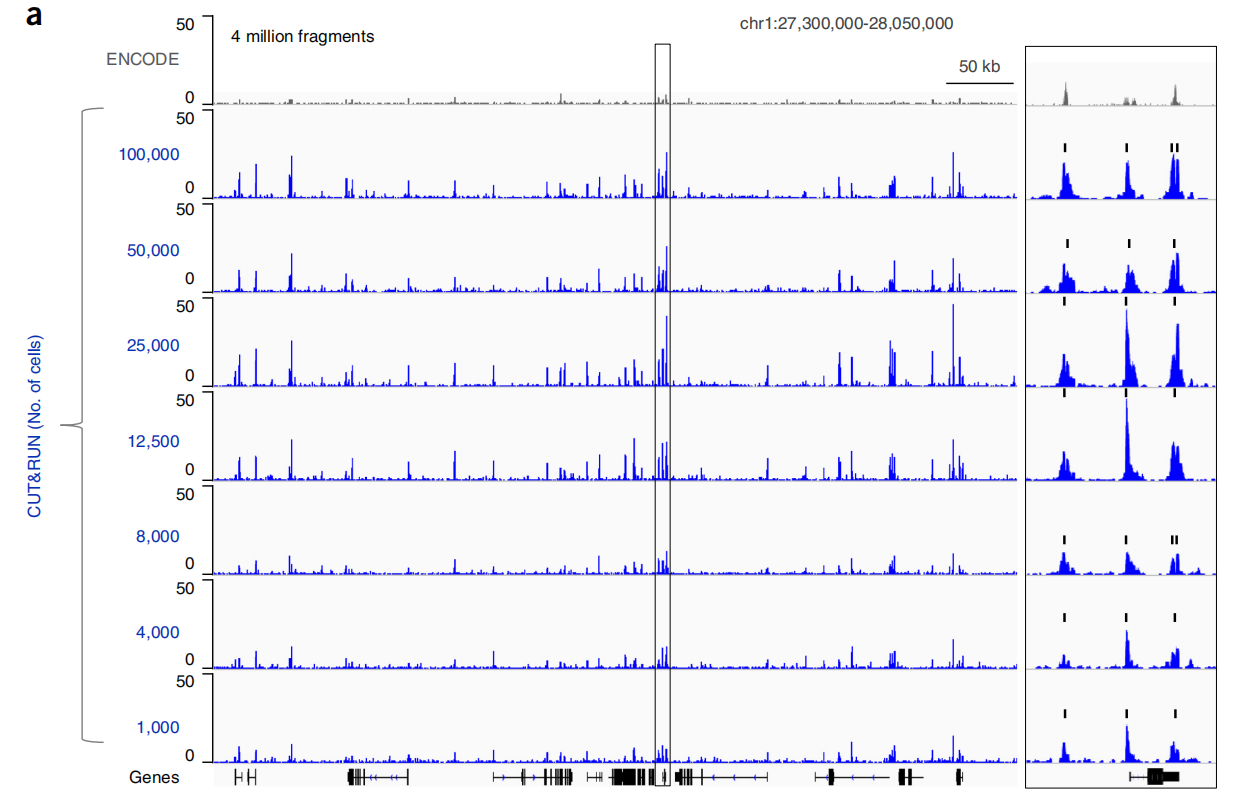Click the 50 kb scale bar
Image resolution: width=1260 pixels, height=803 pixels.
point(979,82)
